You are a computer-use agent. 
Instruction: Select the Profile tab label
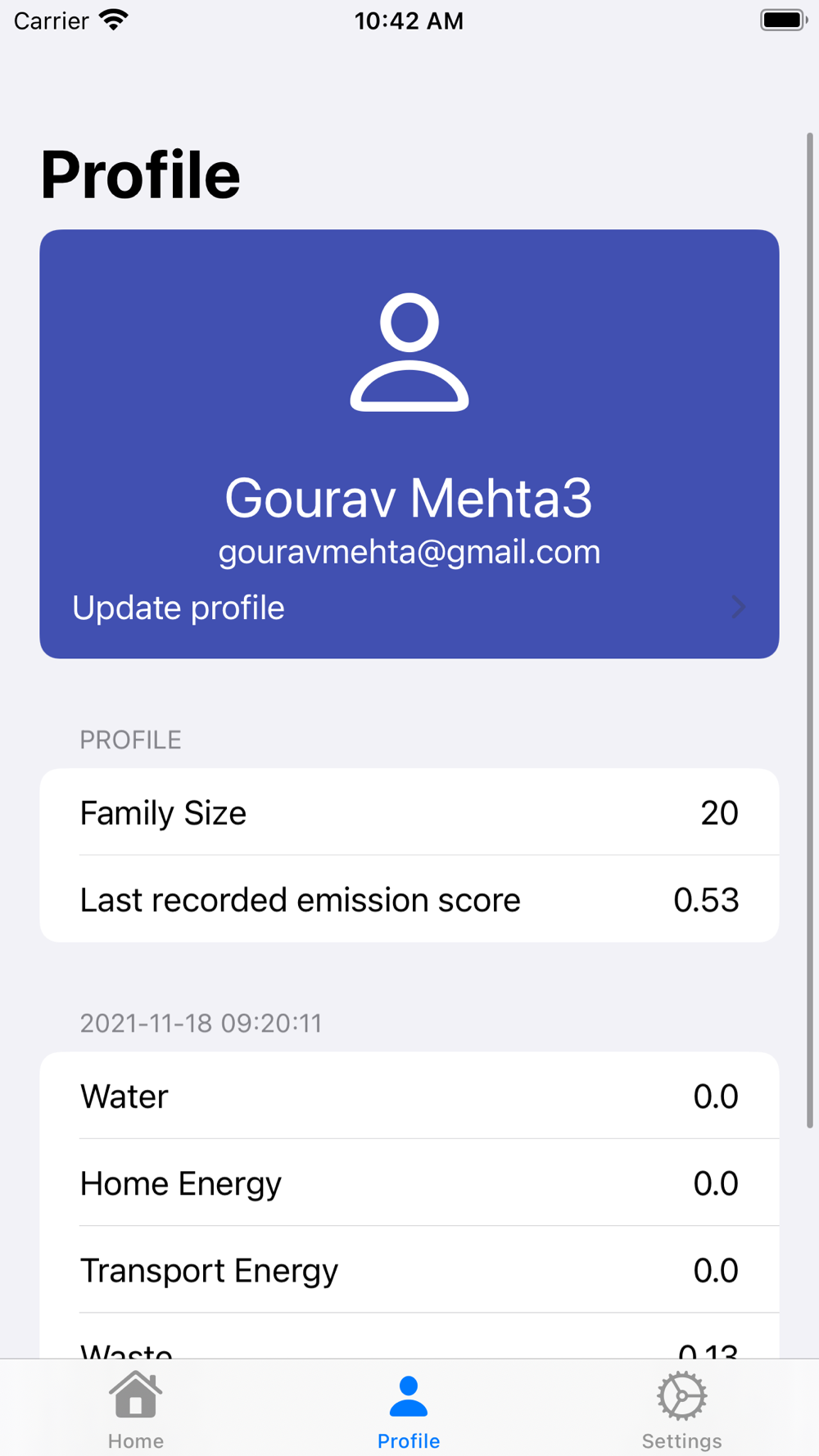pos(409,1440)
